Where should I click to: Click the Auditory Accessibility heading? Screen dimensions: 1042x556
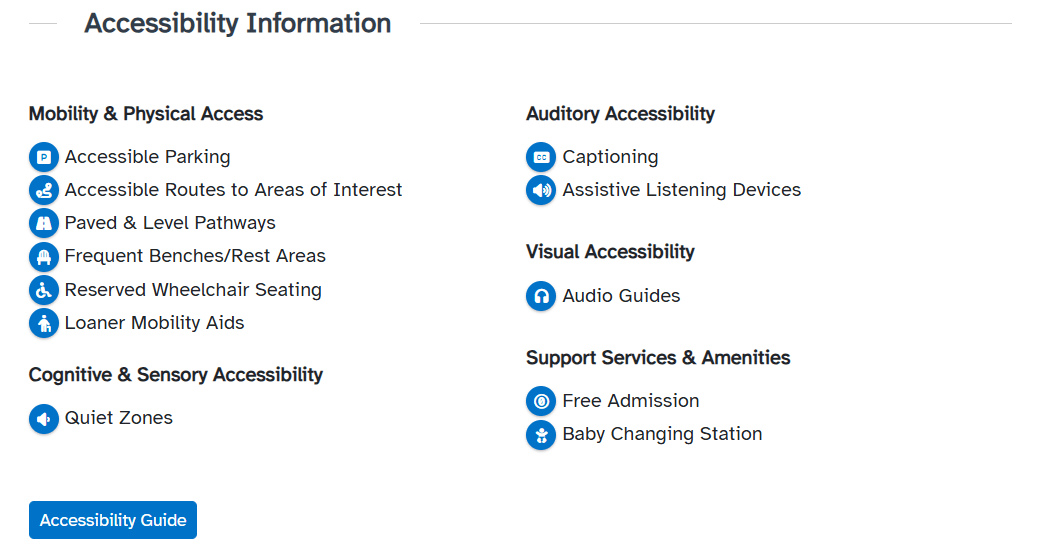pos(620,114)
